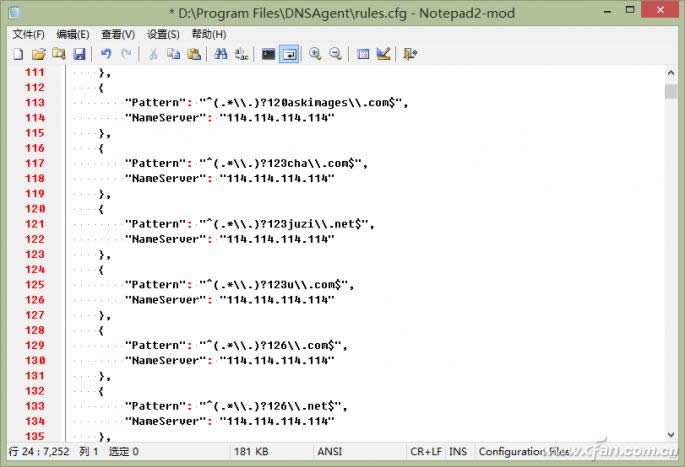Screen dimensions: 685x467
Task: Open the 编辑(E) menu
Action: [x=73, y=34]
